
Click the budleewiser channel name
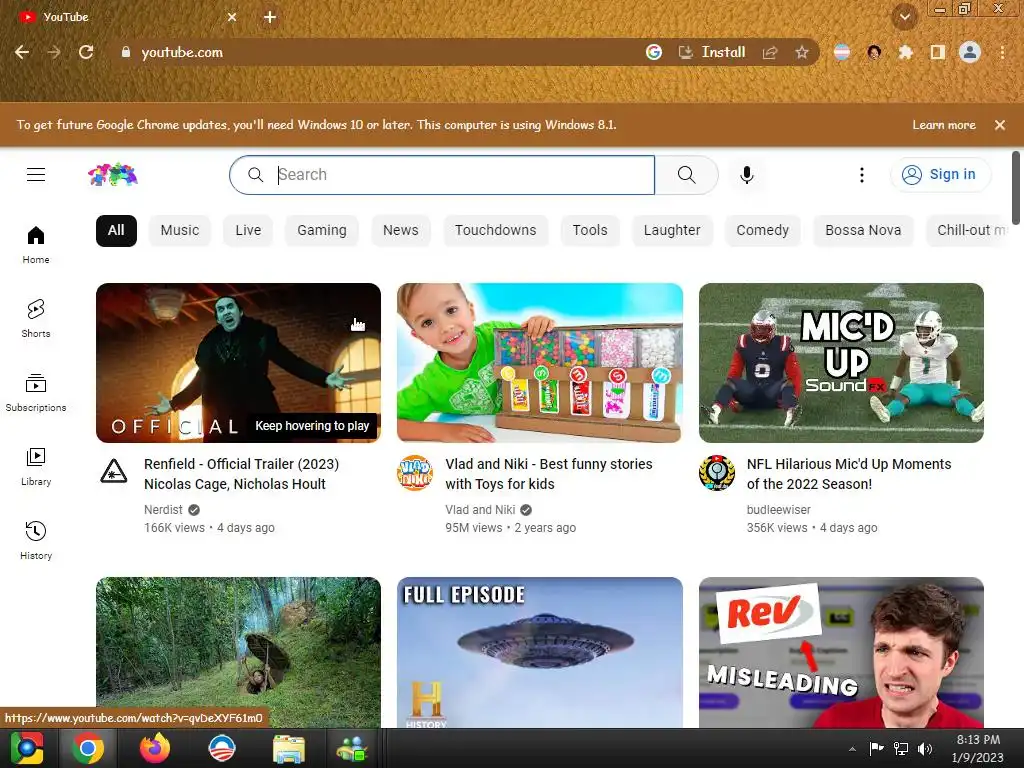(778, 510)
